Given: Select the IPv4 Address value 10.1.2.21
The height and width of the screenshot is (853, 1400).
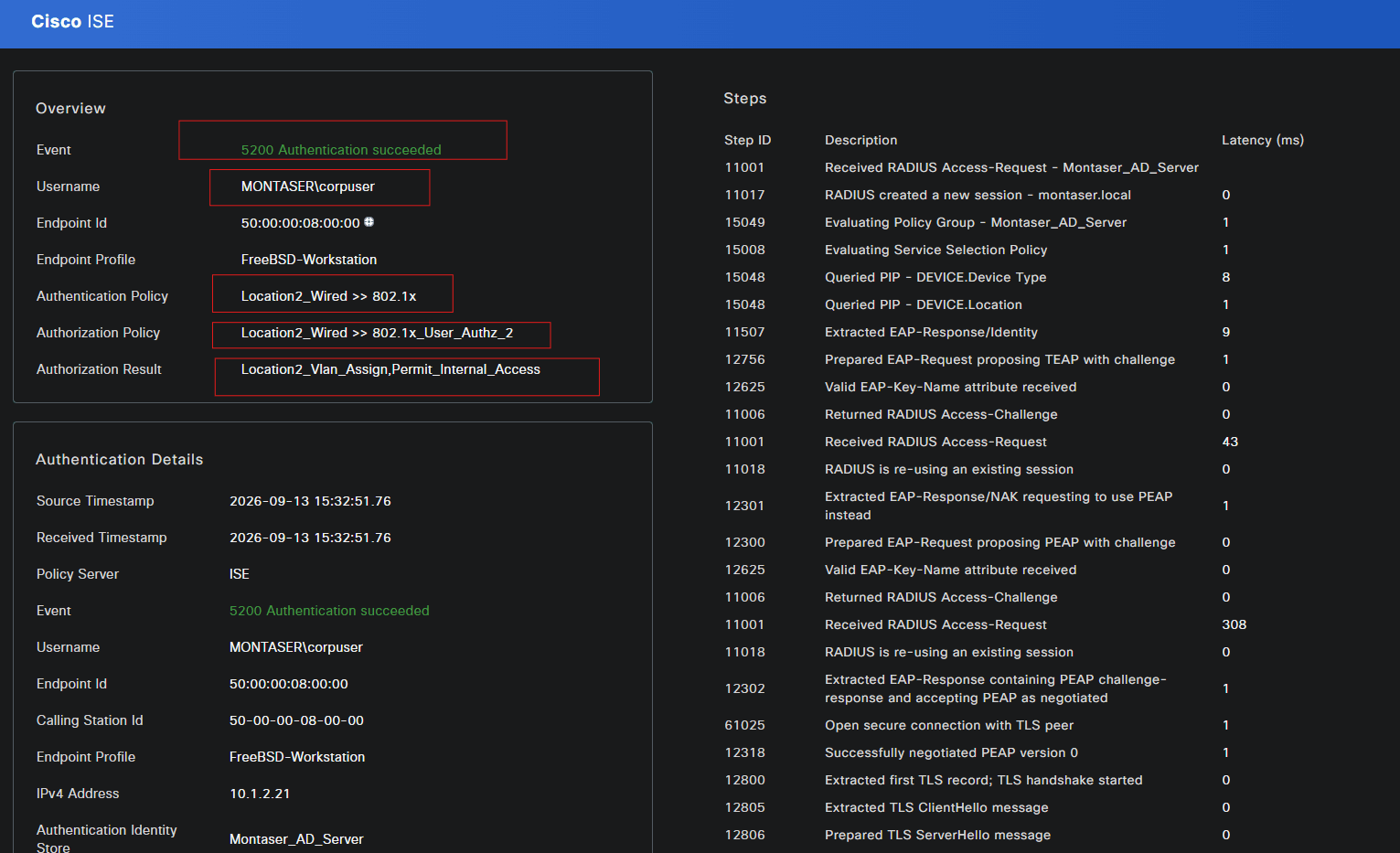Looking at the screenshot, I should [260, 794].
